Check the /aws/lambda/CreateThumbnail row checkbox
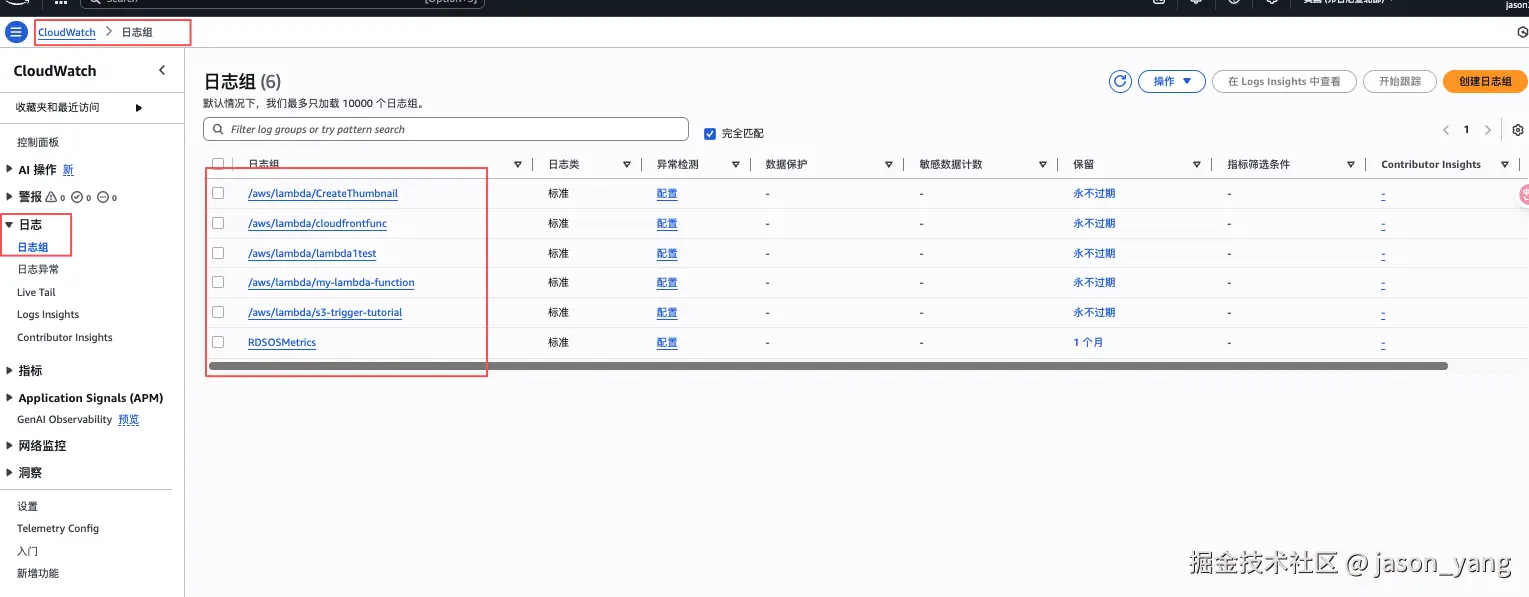This screenshot has width=1529, height=597. (x=218, y=193)
